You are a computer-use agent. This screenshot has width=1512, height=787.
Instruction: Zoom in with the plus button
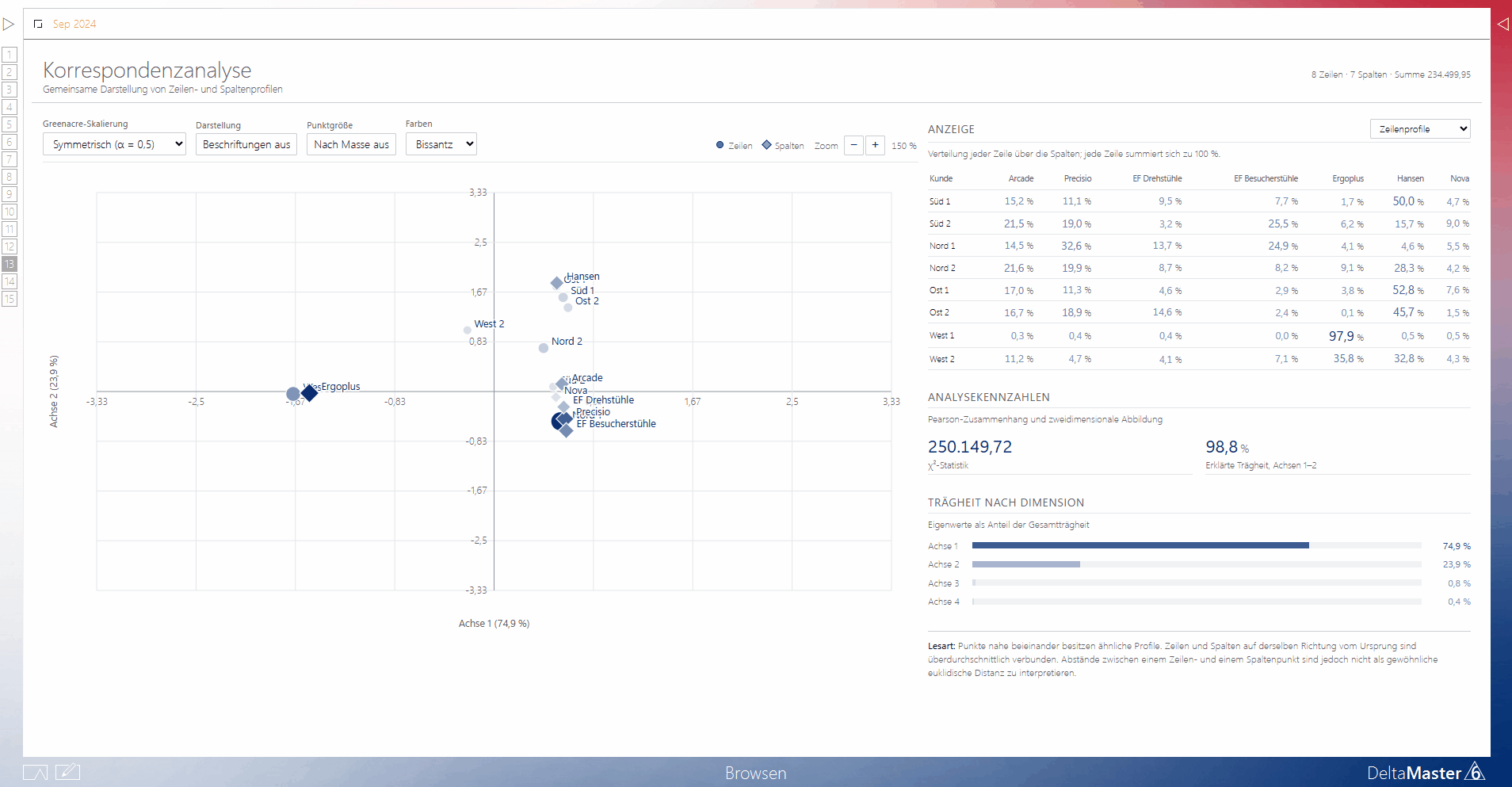pyautogui.click(x=875, y=145)
